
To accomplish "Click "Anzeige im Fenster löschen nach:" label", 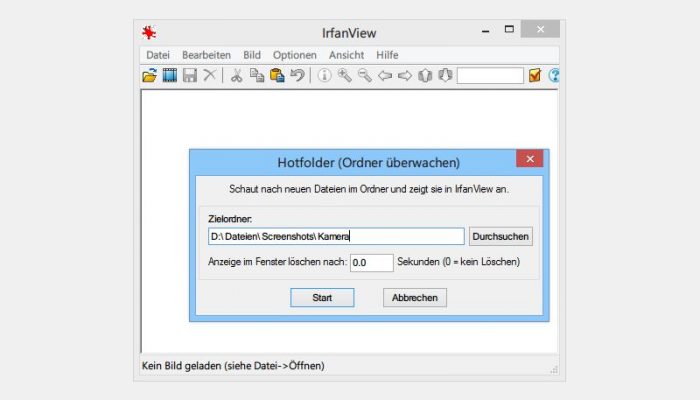I will [x=277, y=262].
